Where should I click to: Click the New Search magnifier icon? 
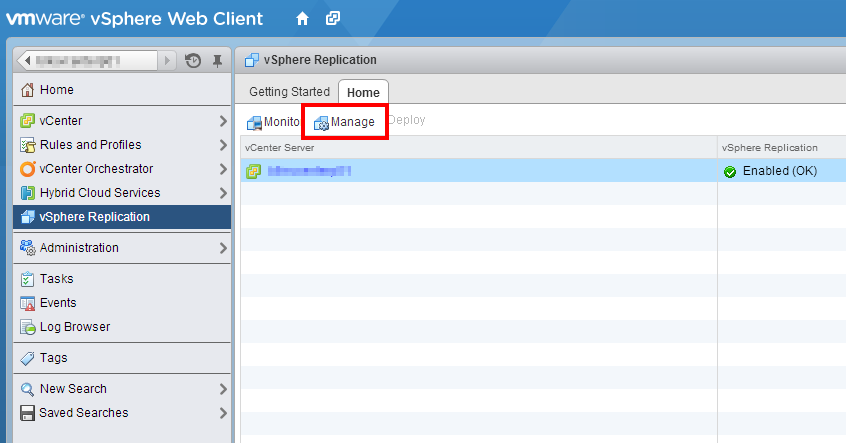click(28, 389)
